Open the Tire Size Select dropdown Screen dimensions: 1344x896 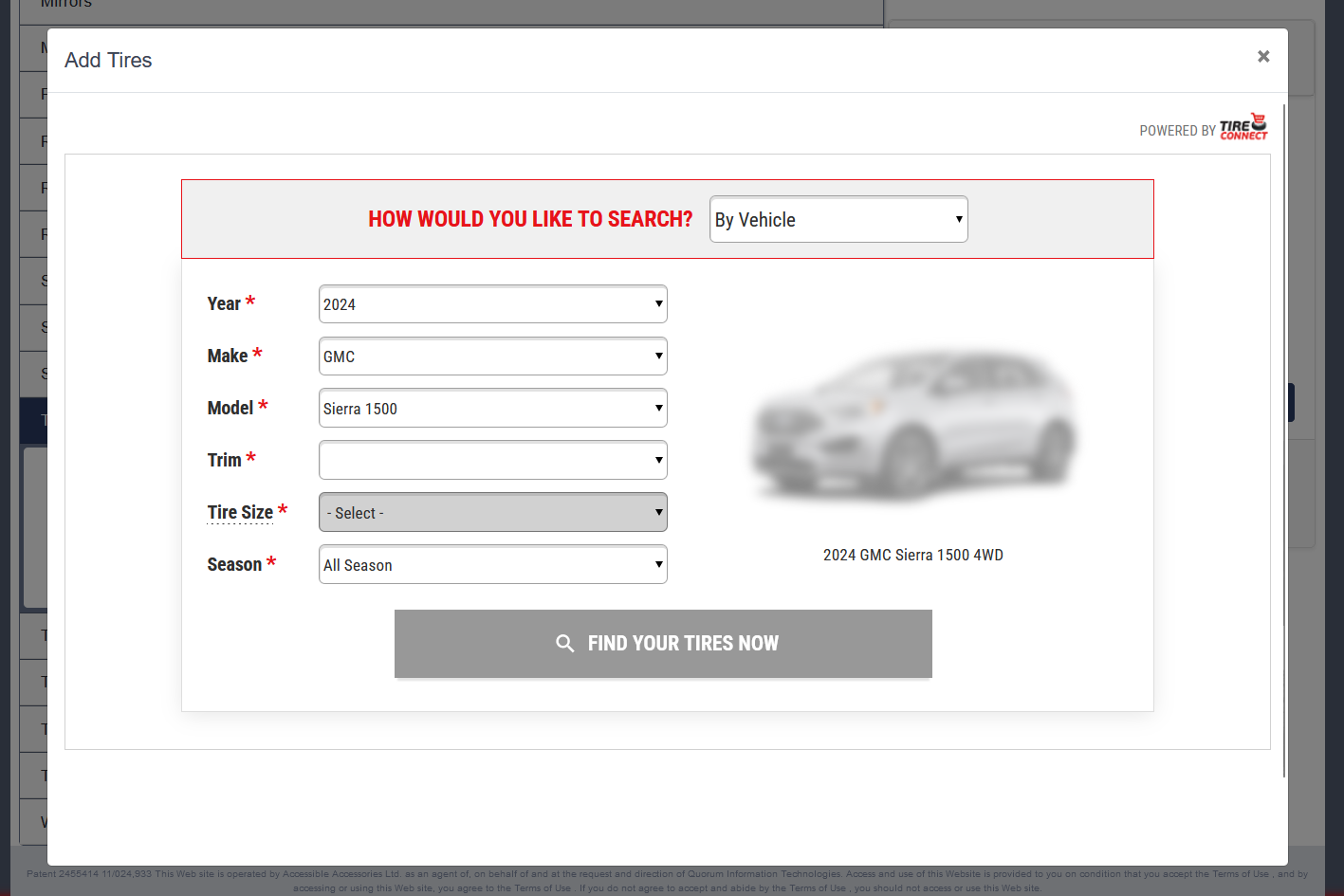click(493, 513)
